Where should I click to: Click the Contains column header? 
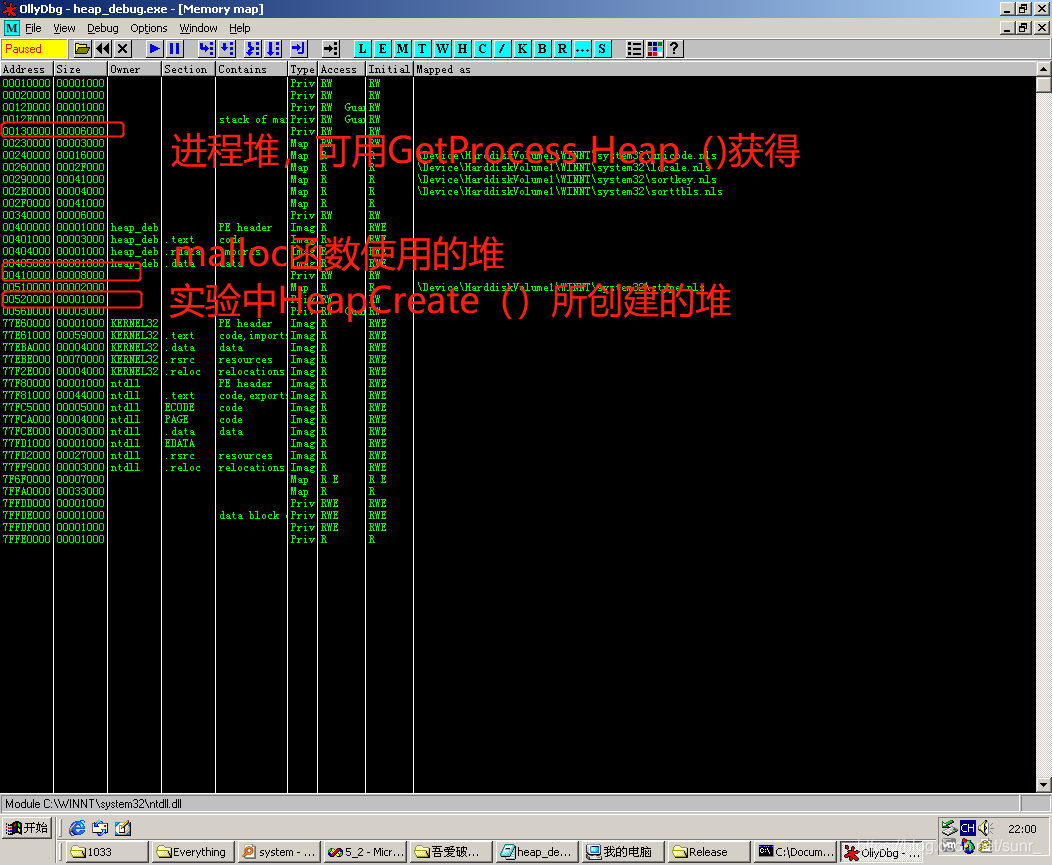(252, 69)
